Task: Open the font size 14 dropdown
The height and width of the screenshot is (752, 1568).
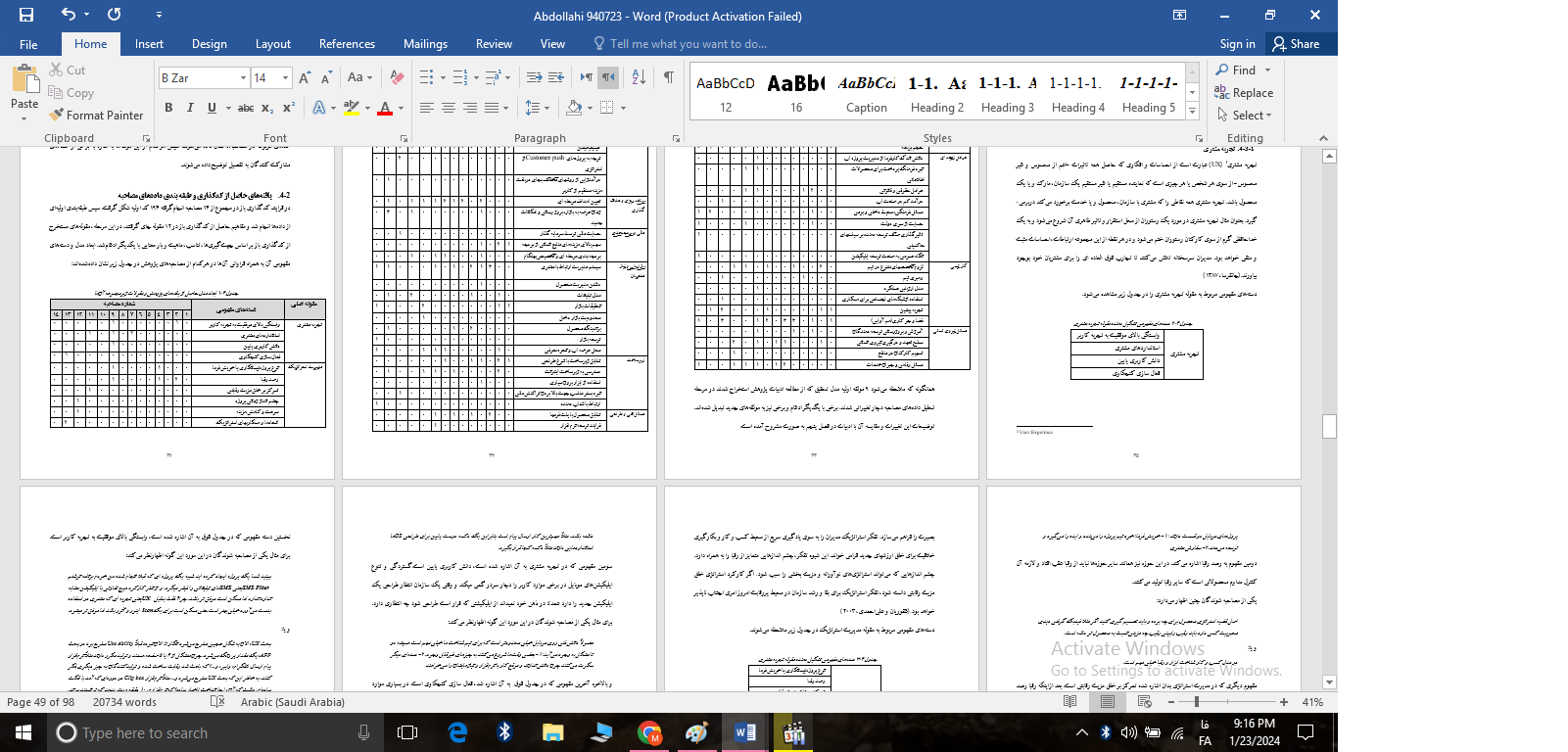Action: pos(285,77)
